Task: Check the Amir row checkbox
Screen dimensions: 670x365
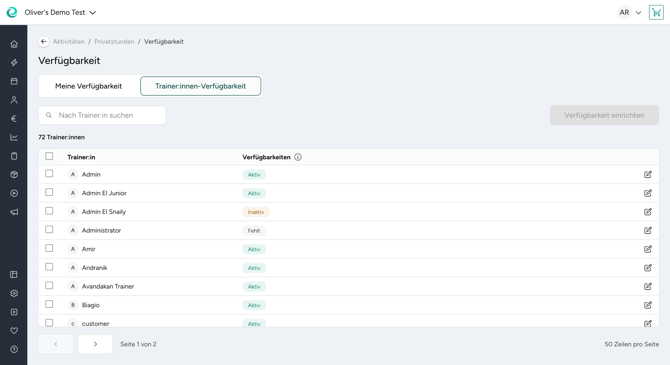Action: tap(49, 248)
